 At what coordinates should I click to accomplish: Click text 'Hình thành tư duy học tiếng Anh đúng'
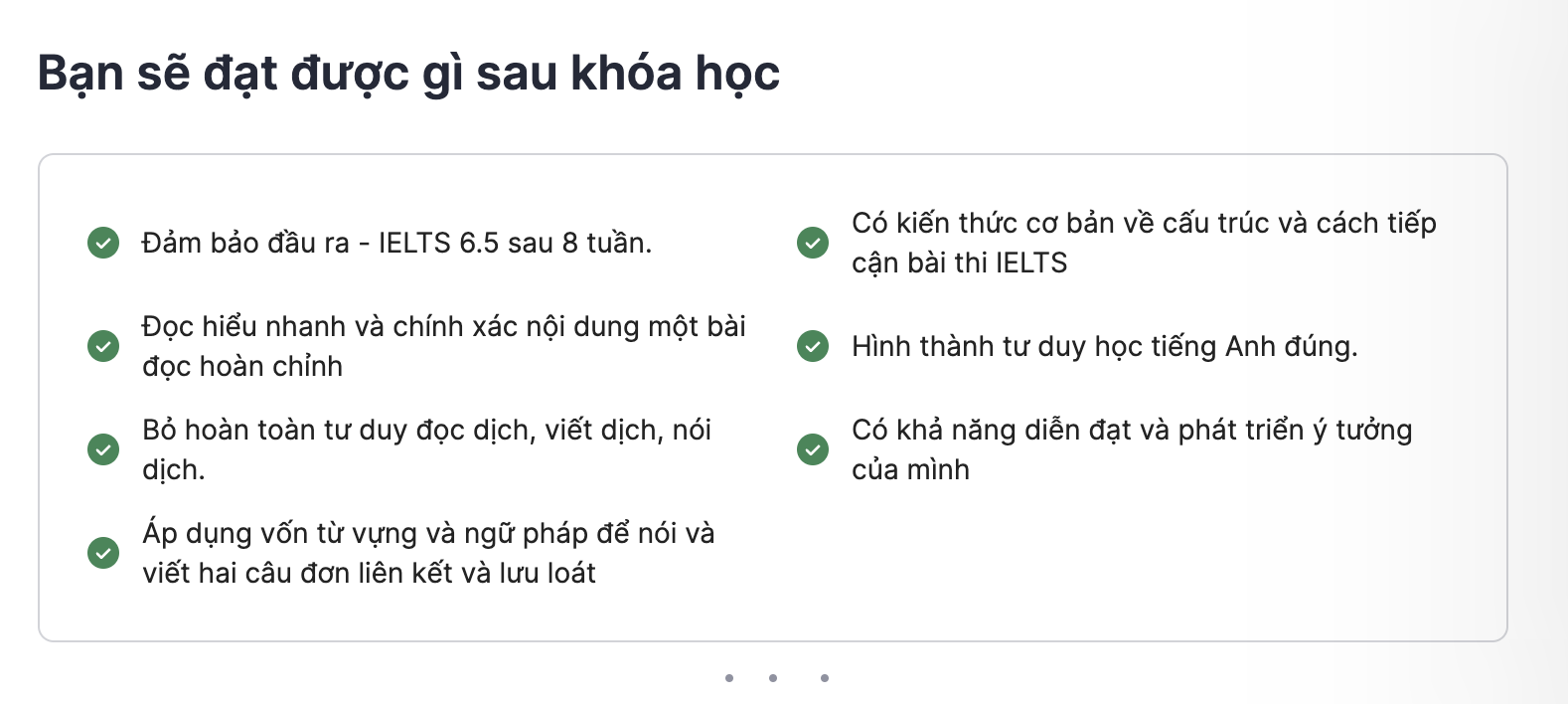pos(1104,347)
